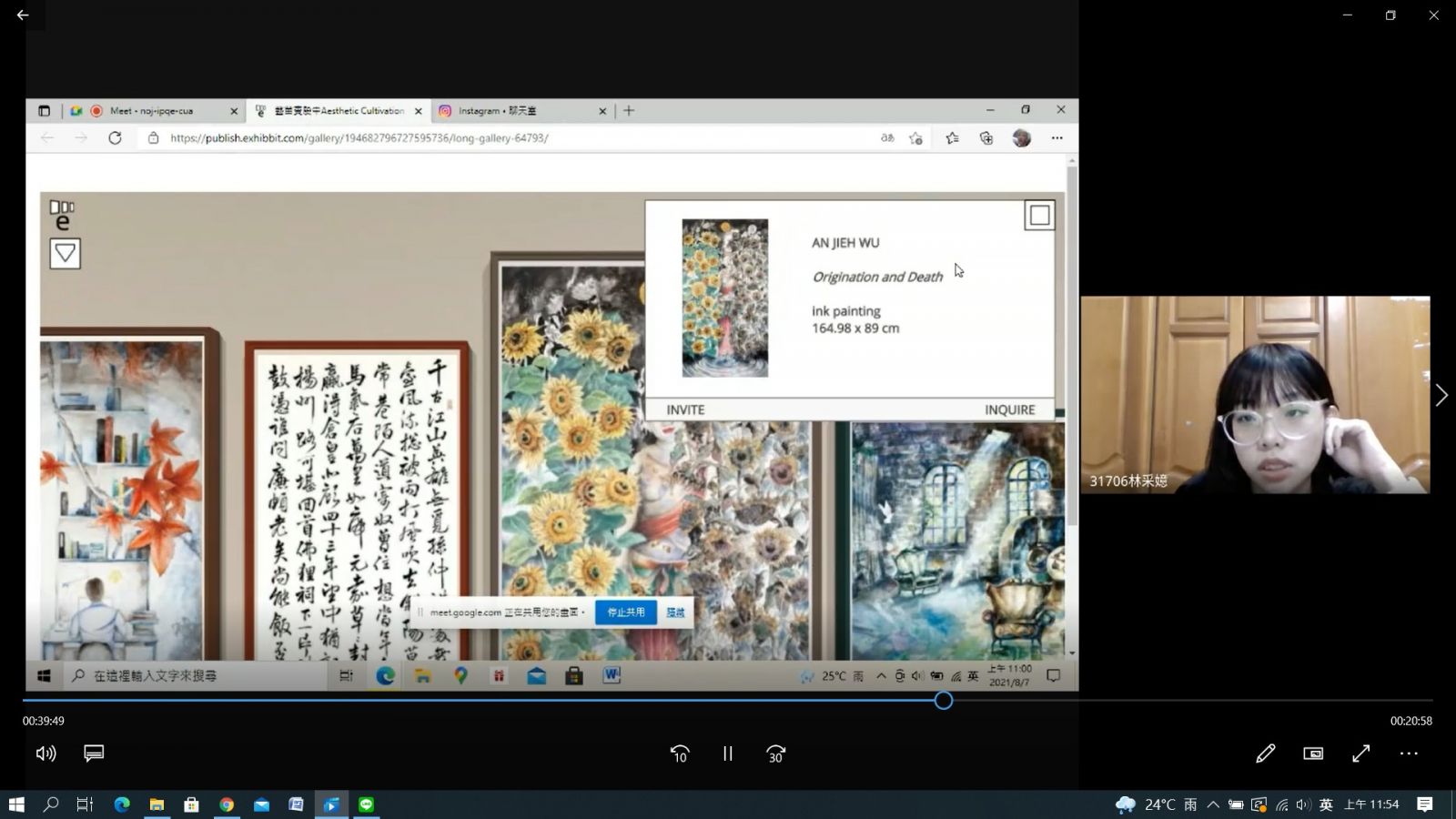This screenshot has height=819, width=1456.
Task: Open LINE app from the taskbar
Action: point(367,804)
